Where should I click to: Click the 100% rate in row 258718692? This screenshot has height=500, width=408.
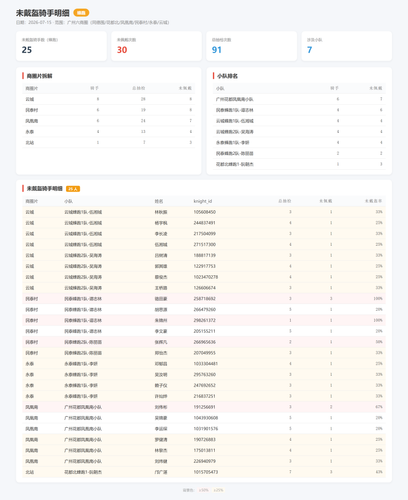378,299
